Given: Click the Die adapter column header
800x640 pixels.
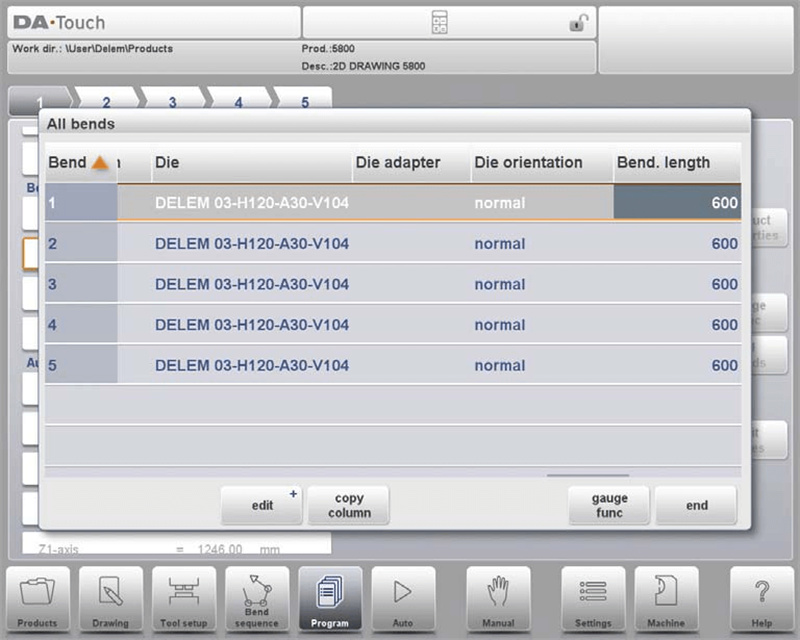Looking at the screenshot, I should [x=412, y=163].
